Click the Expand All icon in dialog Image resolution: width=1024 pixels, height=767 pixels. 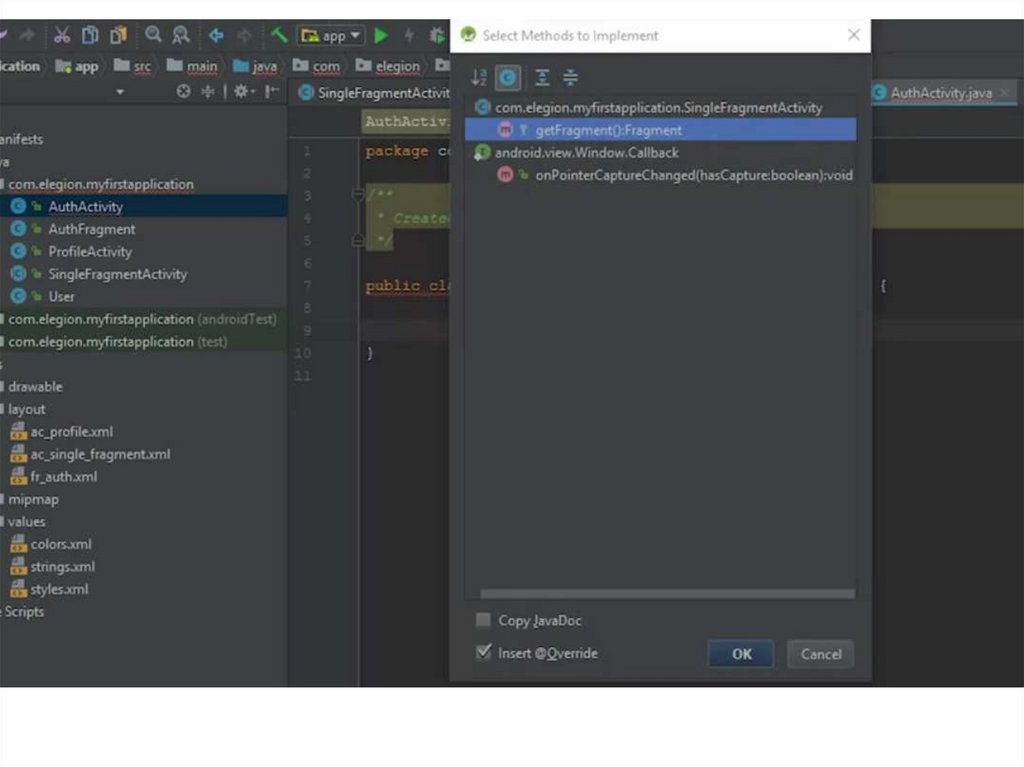click(541, 78)
